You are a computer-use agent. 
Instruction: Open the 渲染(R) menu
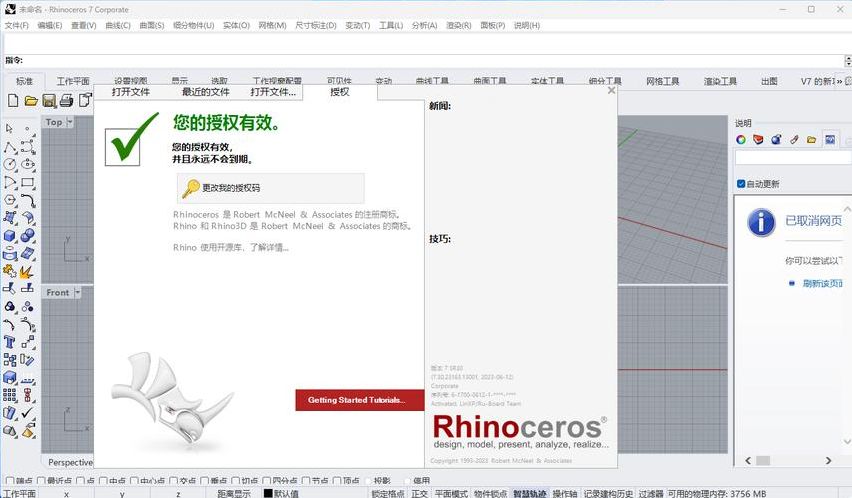[x=459, y=26]
